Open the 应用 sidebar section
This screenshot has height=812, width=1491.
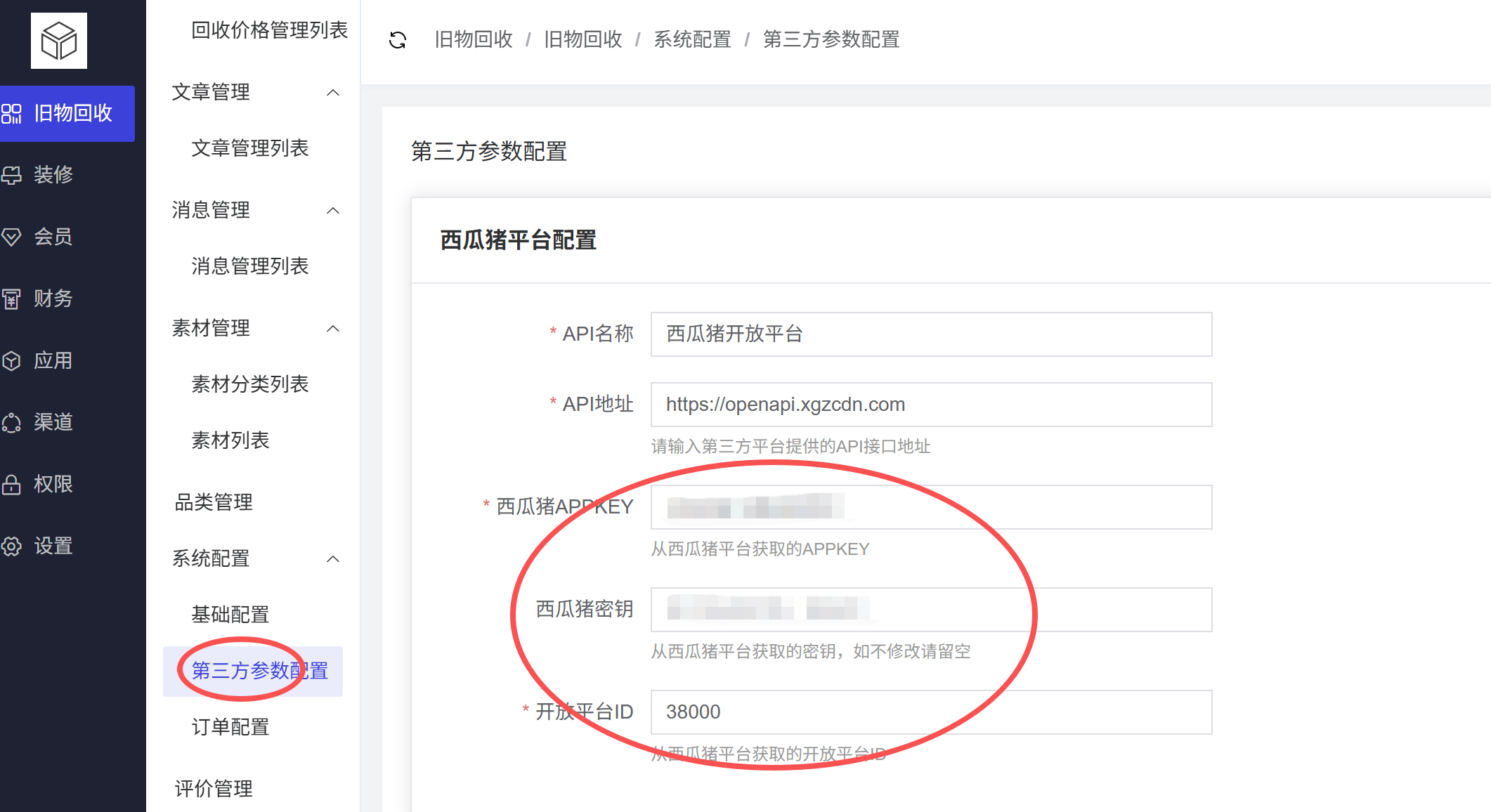pos(53,360)
